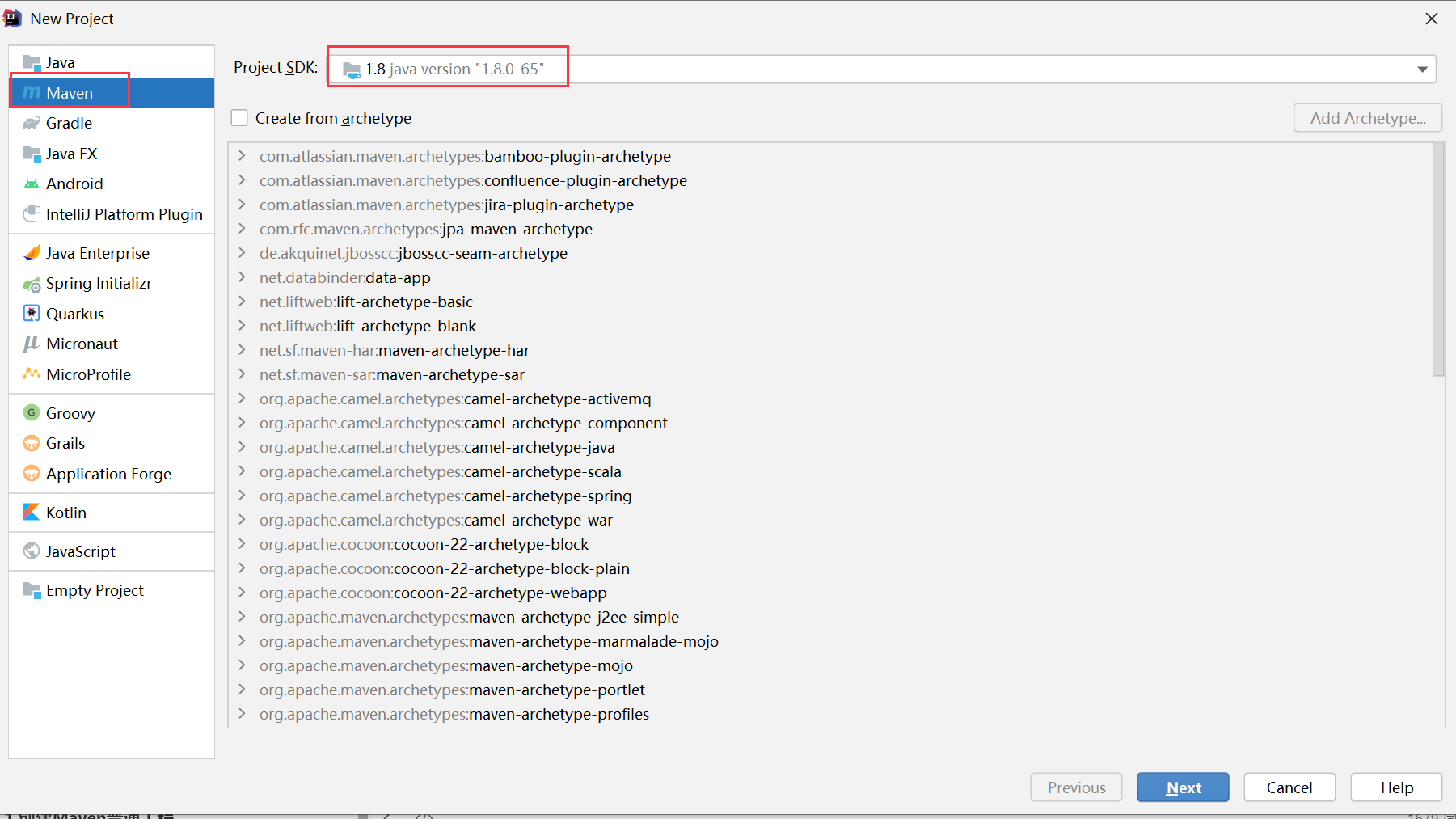1456x819 pixels.
Task: Click the Cancel button
Action: pyautogui.click(x=1289, y=787)
